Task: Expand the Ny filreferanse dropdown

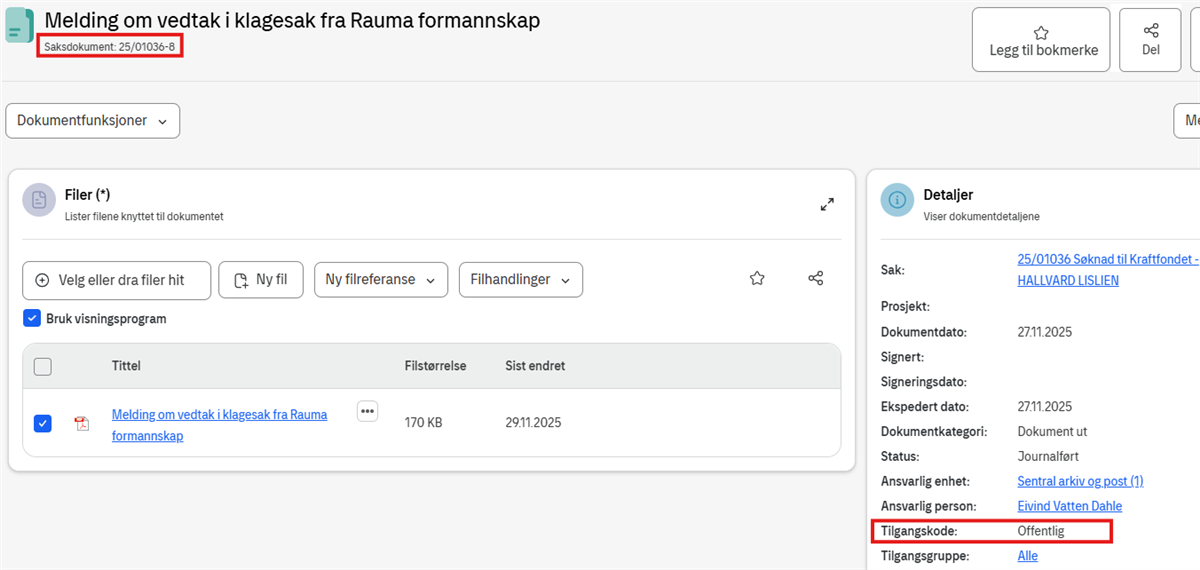Action: (380, 280)
